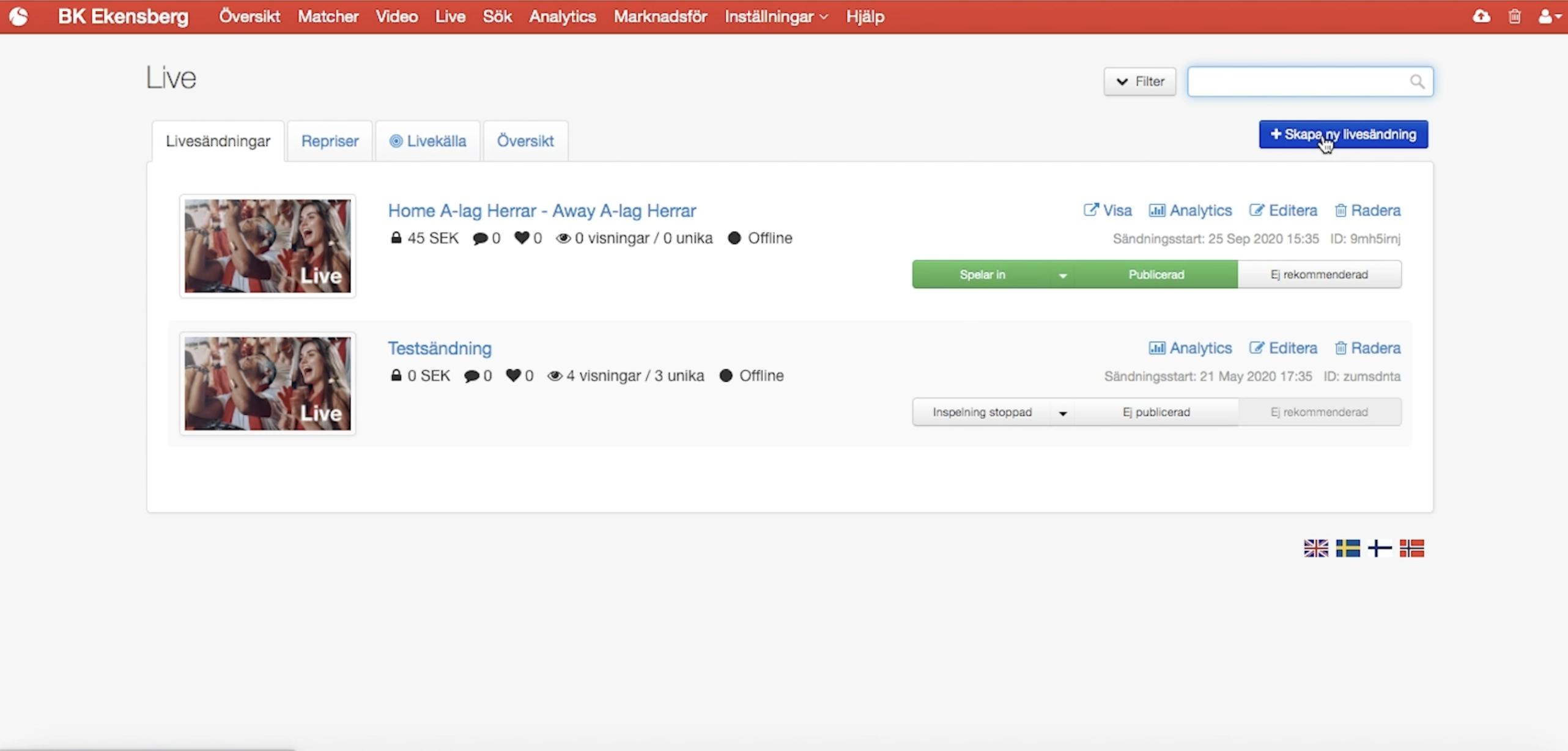Open the Home A-lag Herrar - Away A-lag Herrar title
The image size is (1568, 751).
pyautogui.click(x=542, y=211)
